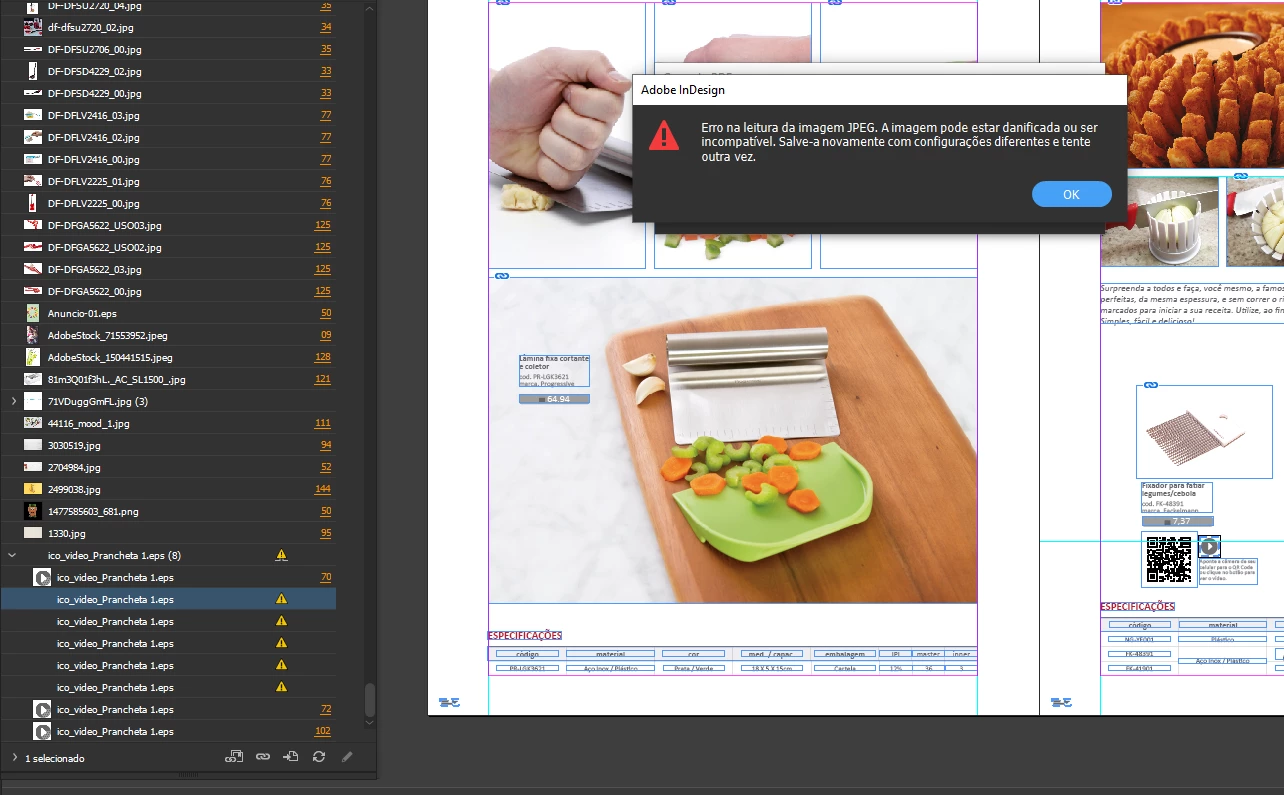Click ESPECIFICAÇÕES heading on the right page
The width and height of the screenshot is (1284, 795).
(x=1138, y=606)
